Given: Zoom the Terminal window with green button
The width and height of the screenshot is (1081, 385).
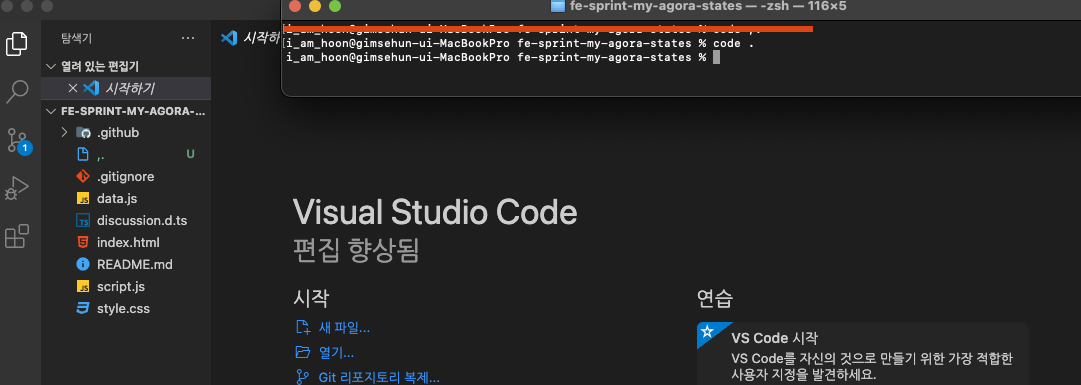Looking at the screenshot, I should (x=335, y=6).
